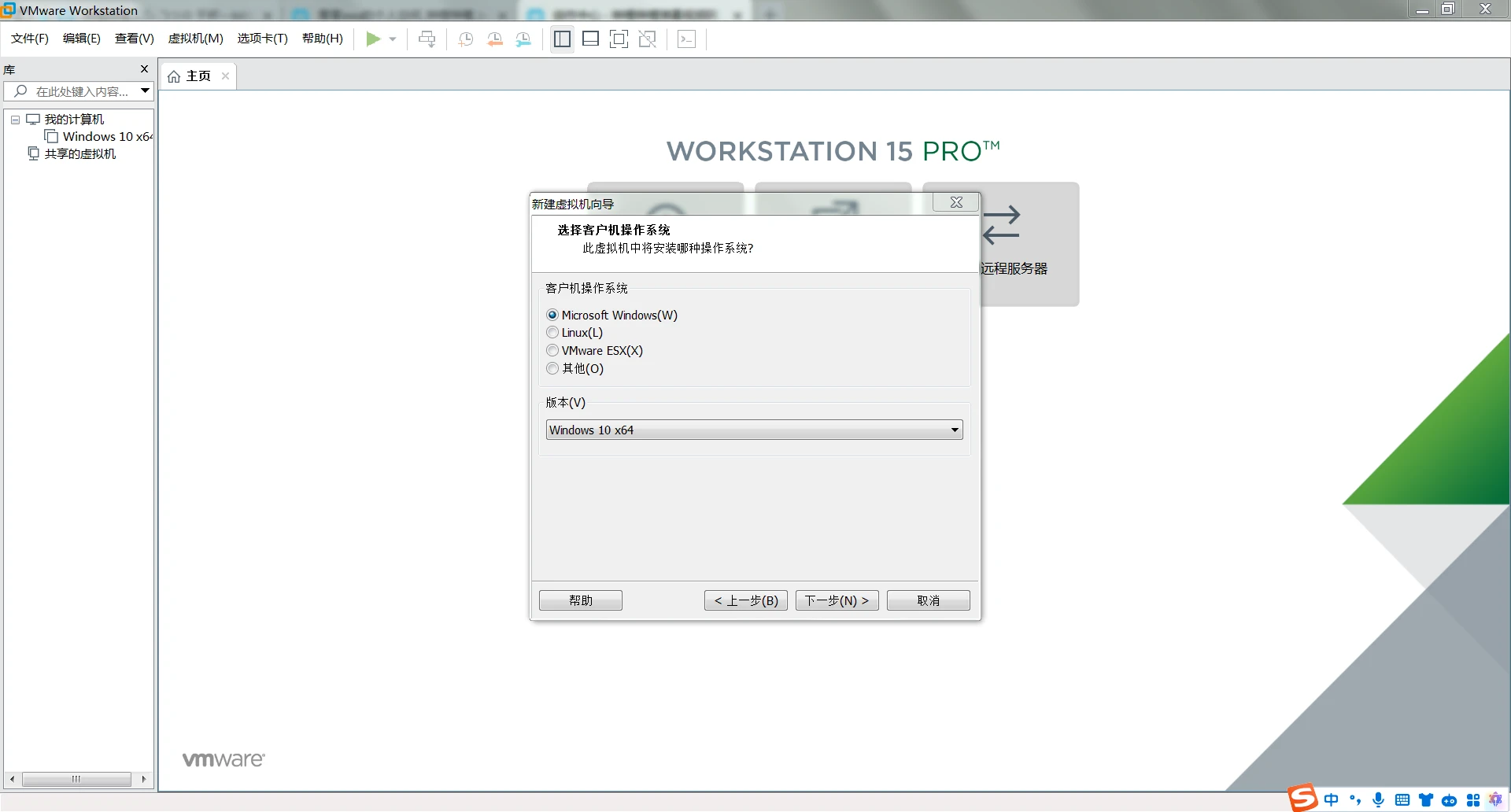Click the 远程服务器 connect tile

[x=1030, y=244]
